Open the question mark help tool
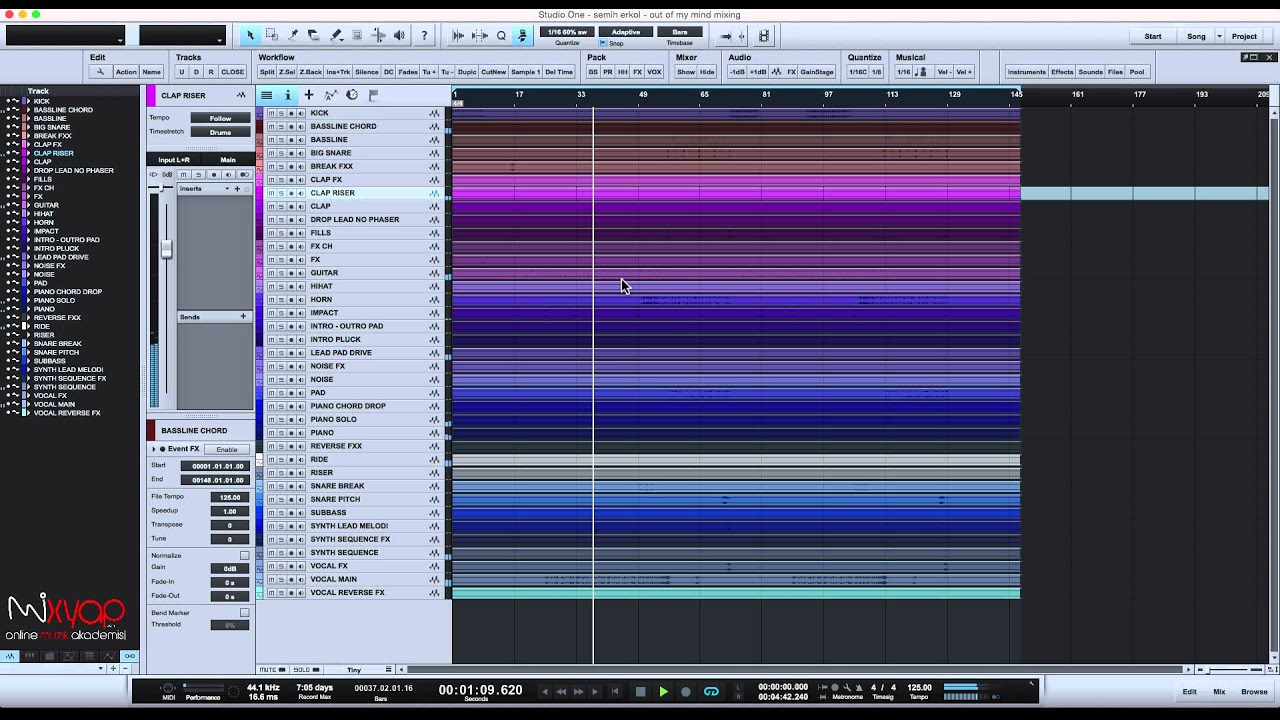Screen dimensions: 1280x720 424,36
